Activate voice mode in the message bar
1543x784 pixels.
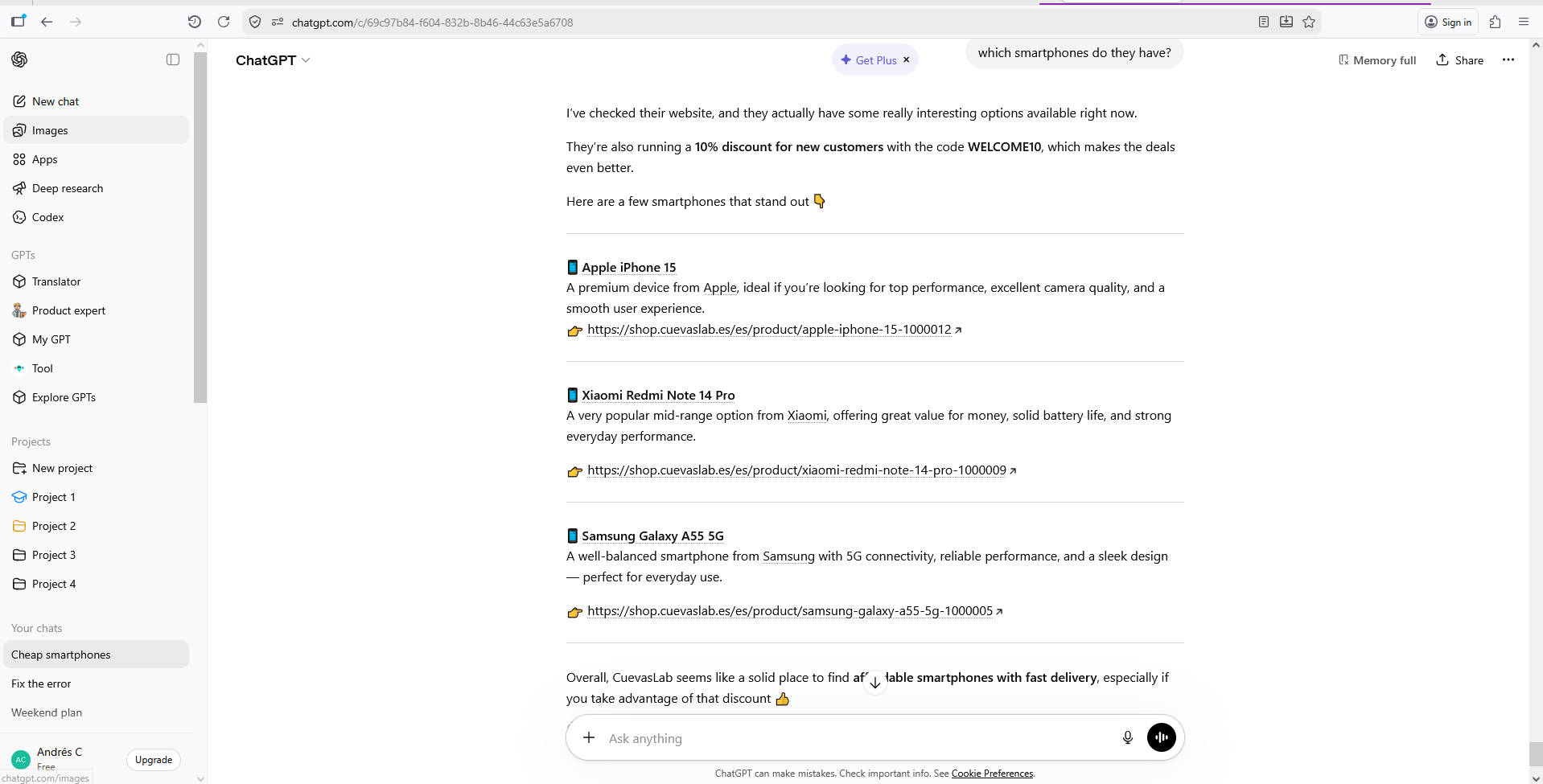click(x=1160, y=737)
